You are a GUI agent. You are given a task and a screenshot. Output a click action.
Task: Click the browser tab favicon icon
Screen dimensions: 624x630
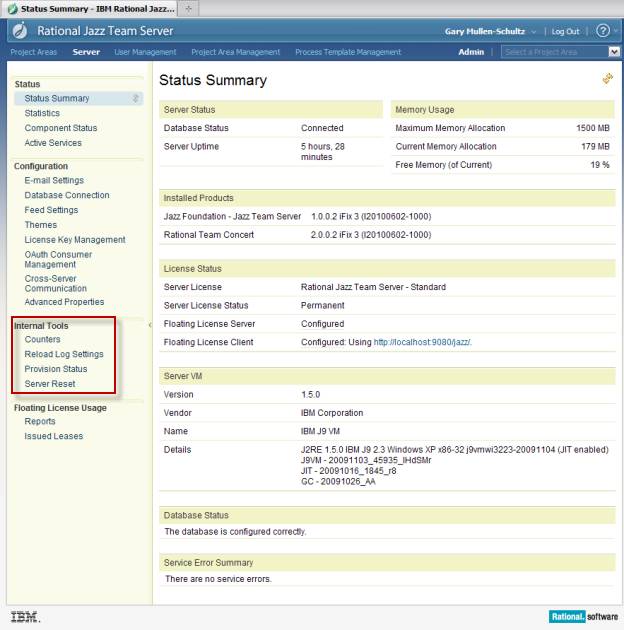coord(12,9)
